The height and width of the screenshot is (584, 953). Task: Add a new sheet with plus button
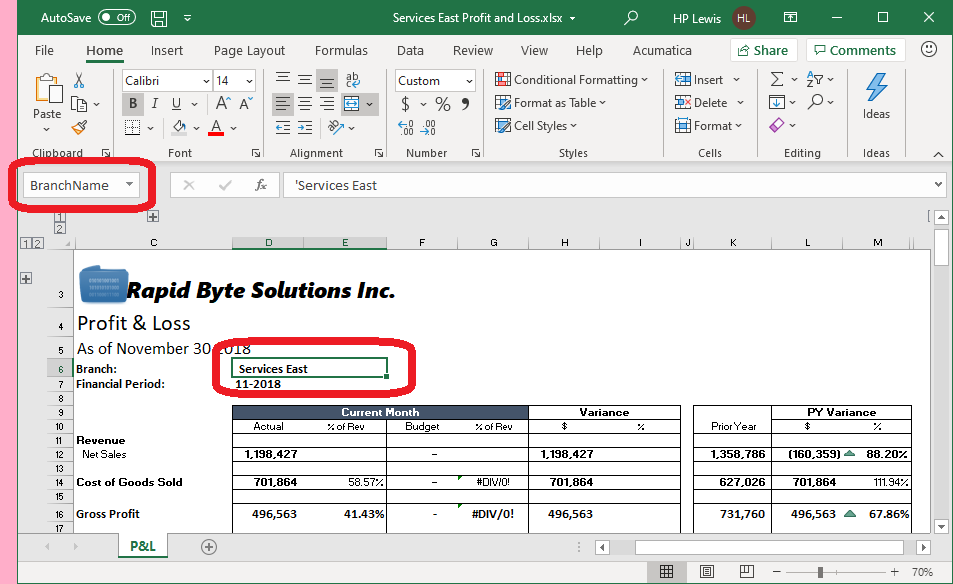tap(208, 547)
